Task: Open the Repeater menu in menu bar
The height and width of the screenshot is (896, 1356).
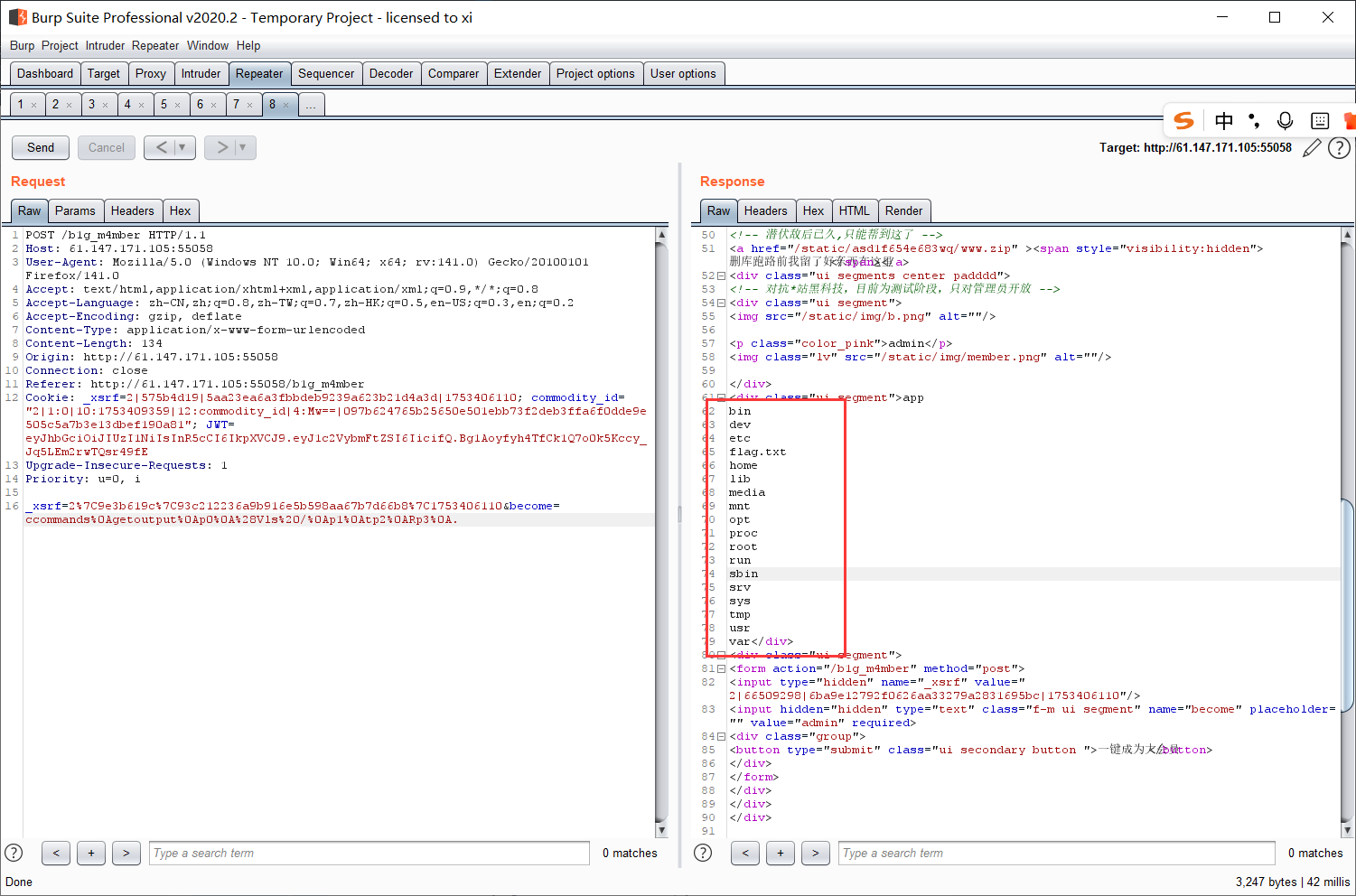Action: pos(155,45)
